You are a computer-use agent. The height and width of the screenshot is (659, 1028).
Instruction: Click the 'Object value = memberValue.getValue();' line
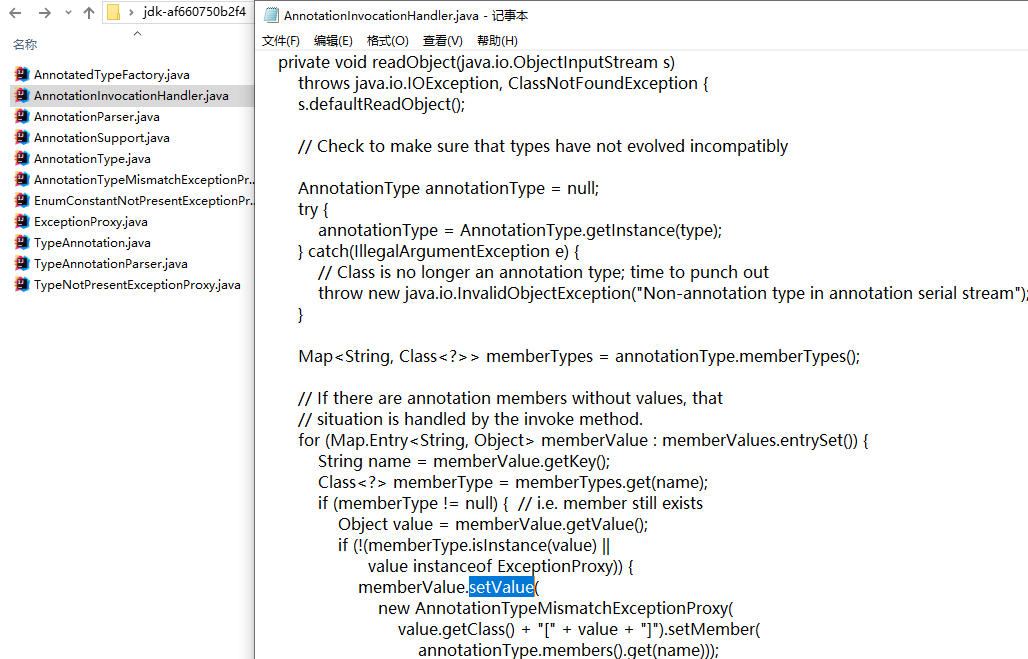click(x=493, y=524)
